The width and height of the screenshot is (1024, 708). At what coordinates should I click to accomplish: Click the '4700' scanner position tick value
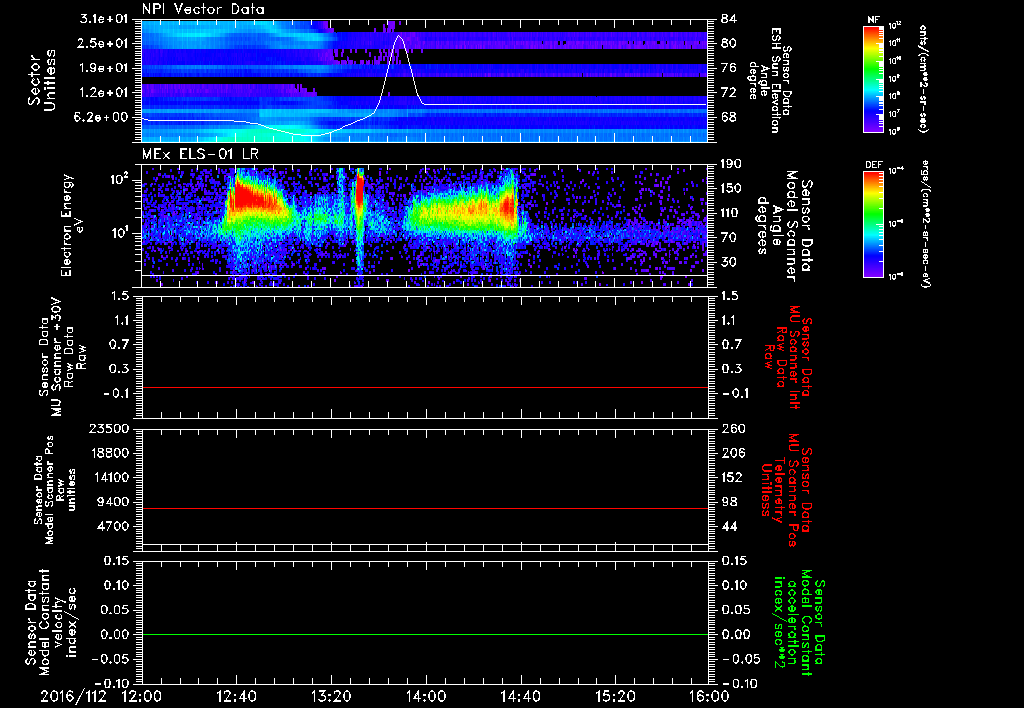112,526
